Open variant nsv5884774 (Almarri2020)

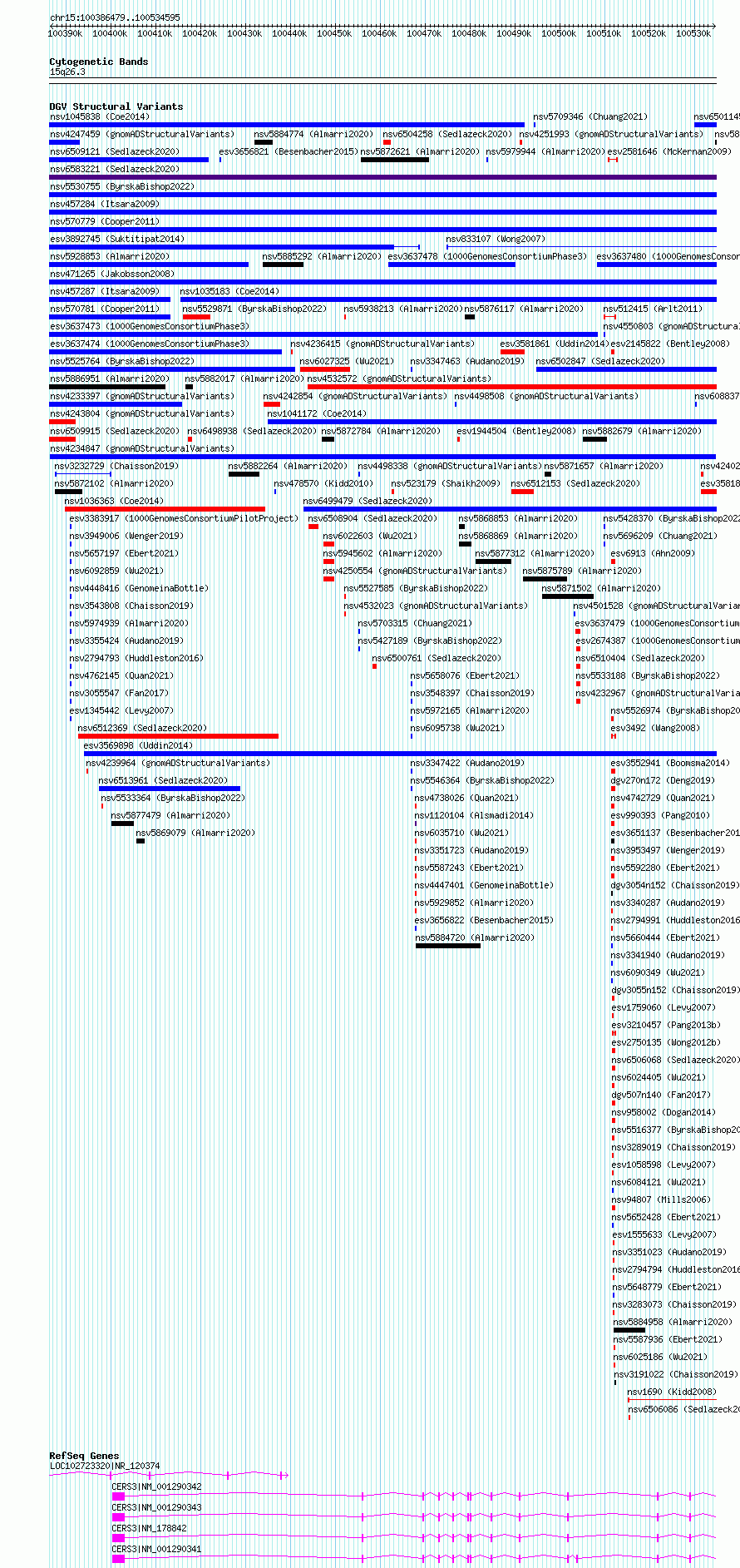313,134
